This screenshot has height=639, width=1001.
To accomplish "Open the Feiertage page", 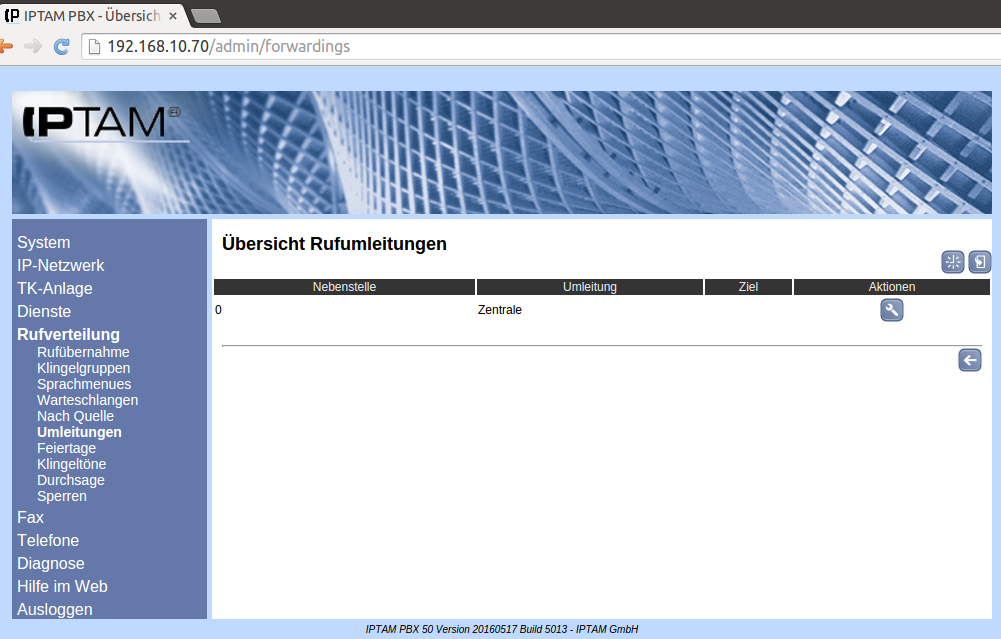I will coord(66,448).
